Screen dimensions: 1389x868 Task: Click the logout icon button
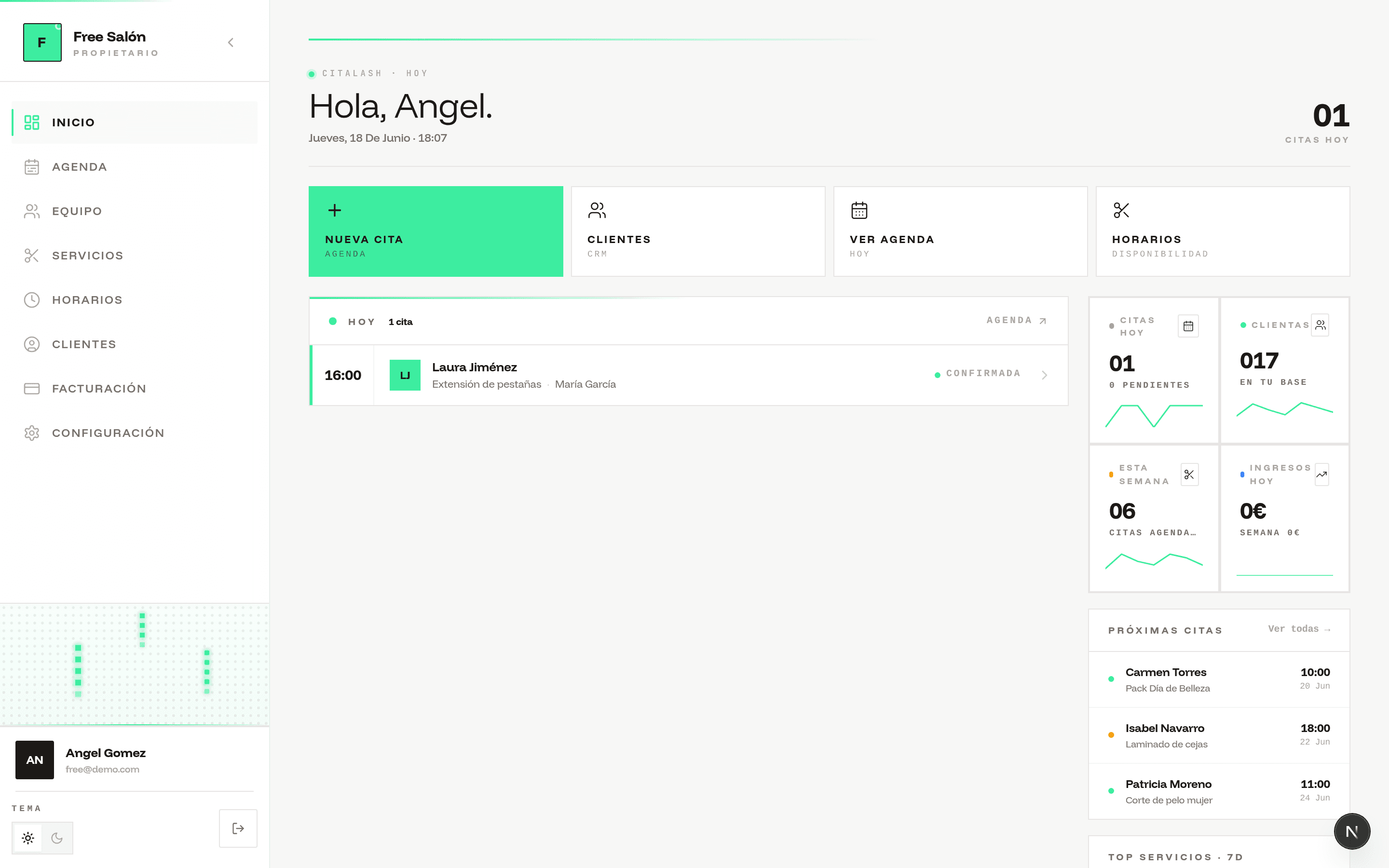point(238,828)
